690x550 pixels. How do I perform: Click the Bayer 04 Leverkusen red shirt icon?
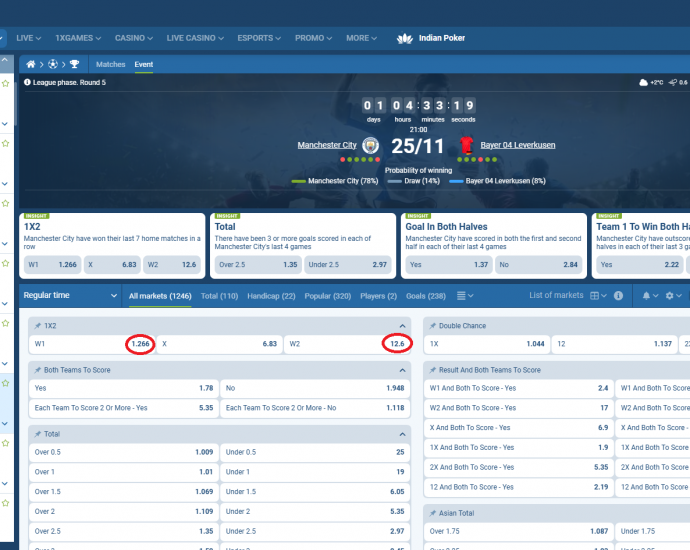466,145
